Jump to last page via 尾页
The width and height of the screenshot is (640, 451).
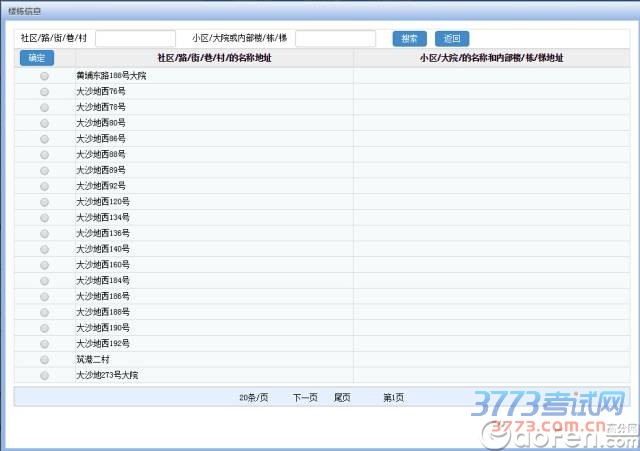(342, 398)
